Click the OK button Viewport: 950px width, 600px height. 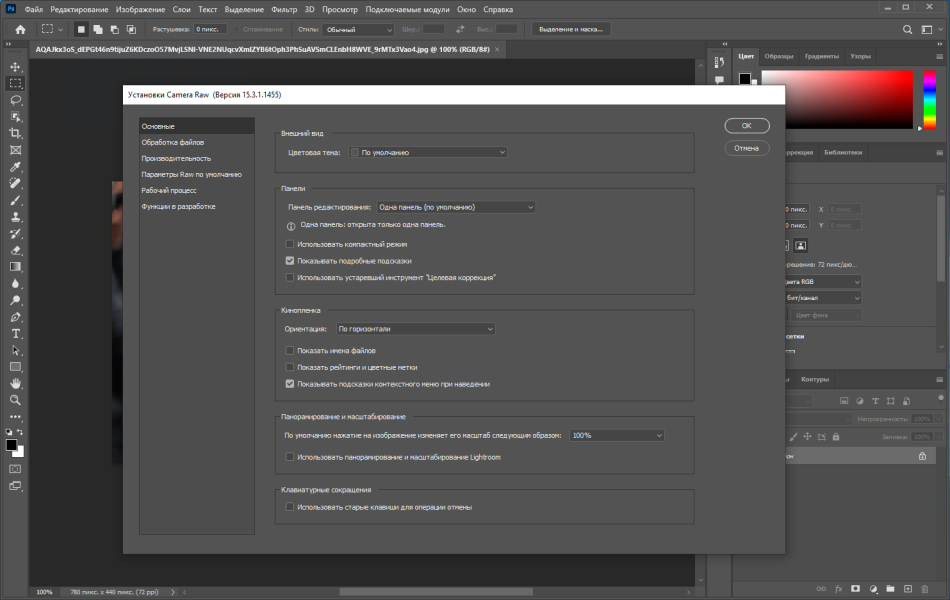coord(746,125)
